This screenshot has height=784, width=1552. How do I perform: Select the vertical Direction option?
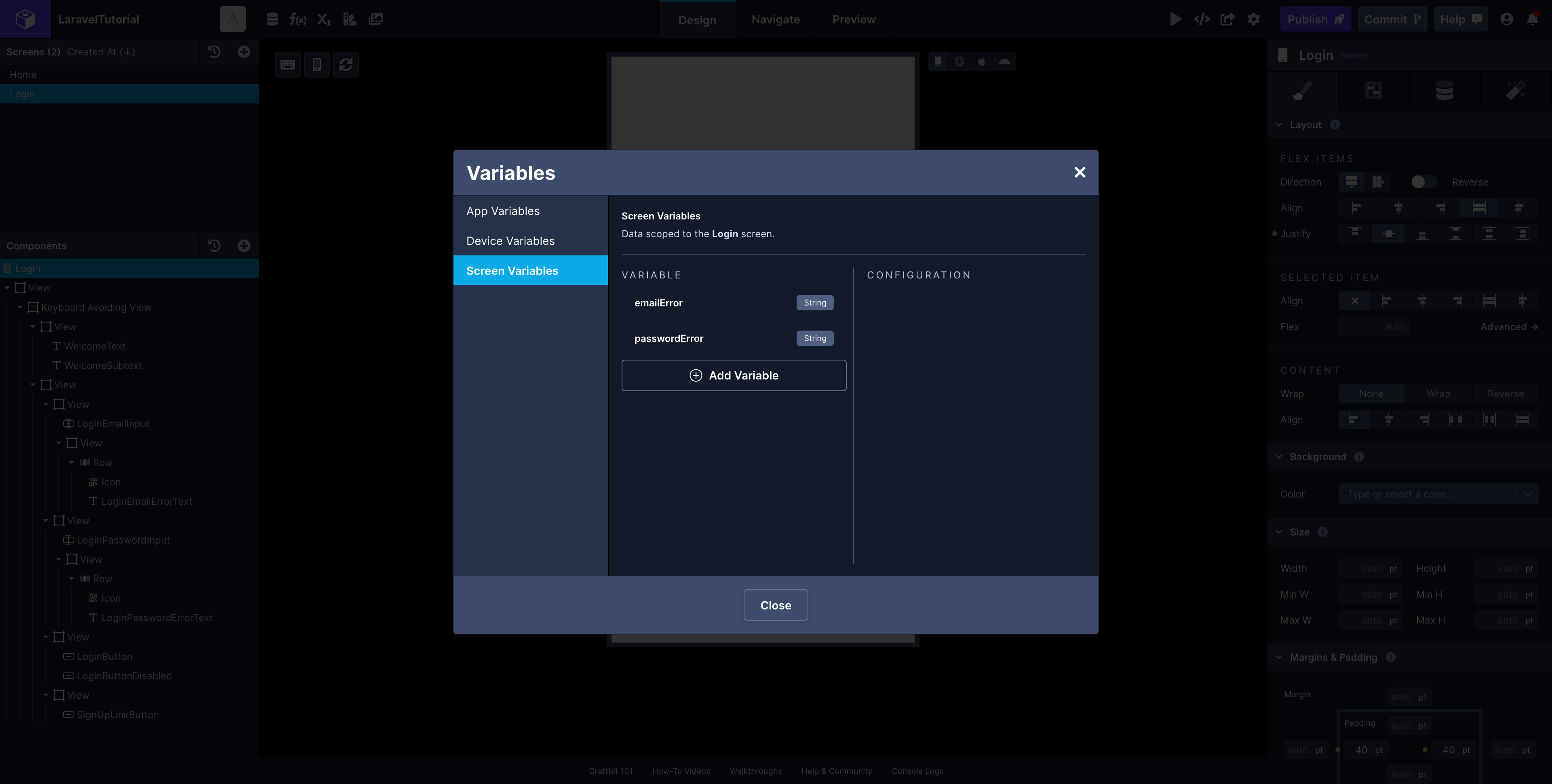coord(1352,182)
